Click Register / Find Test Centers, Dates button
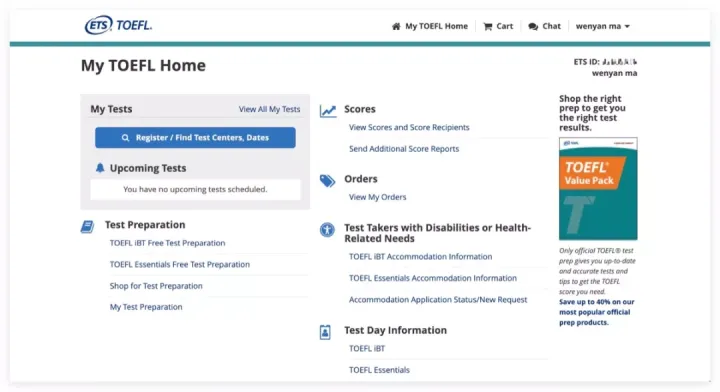The image size is (720, 392). (195, 138)
